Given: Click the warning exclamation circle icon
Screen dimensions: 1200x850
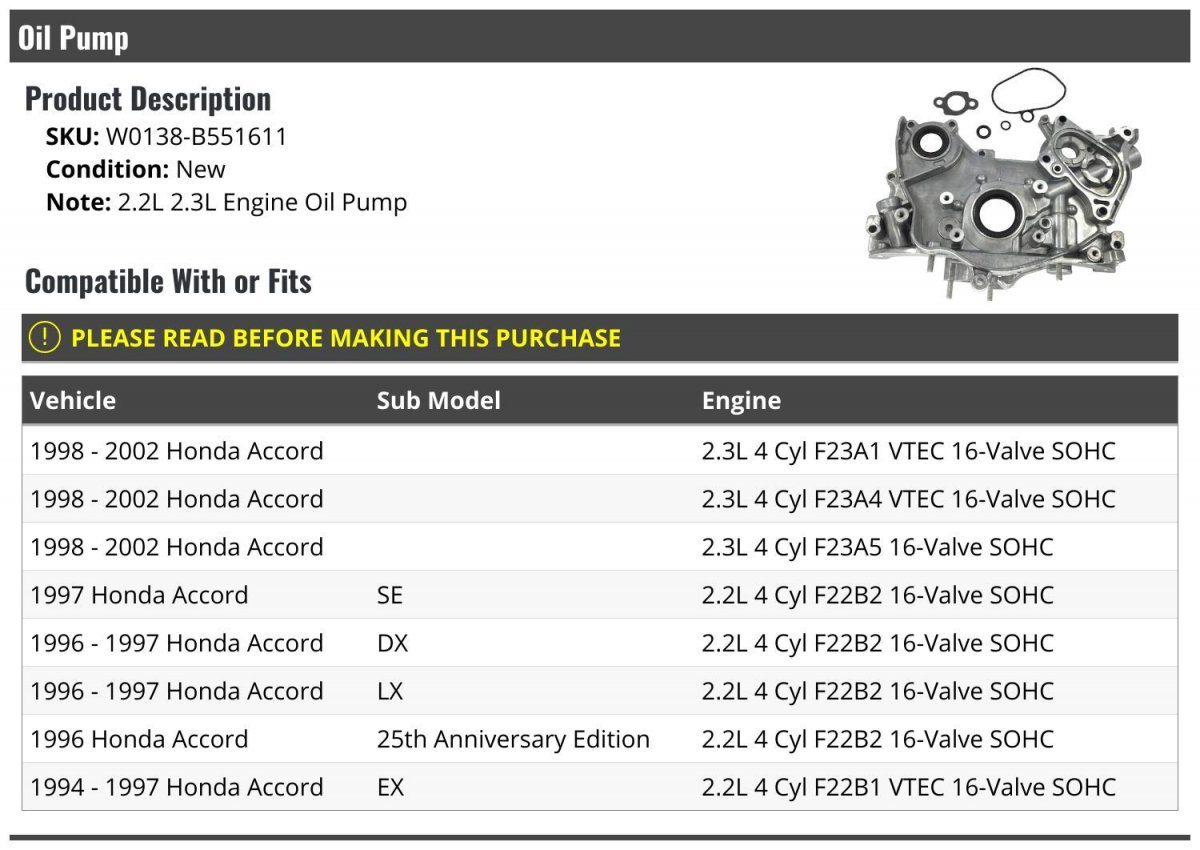Looking at the screenshot, I should tap(45, 338).
